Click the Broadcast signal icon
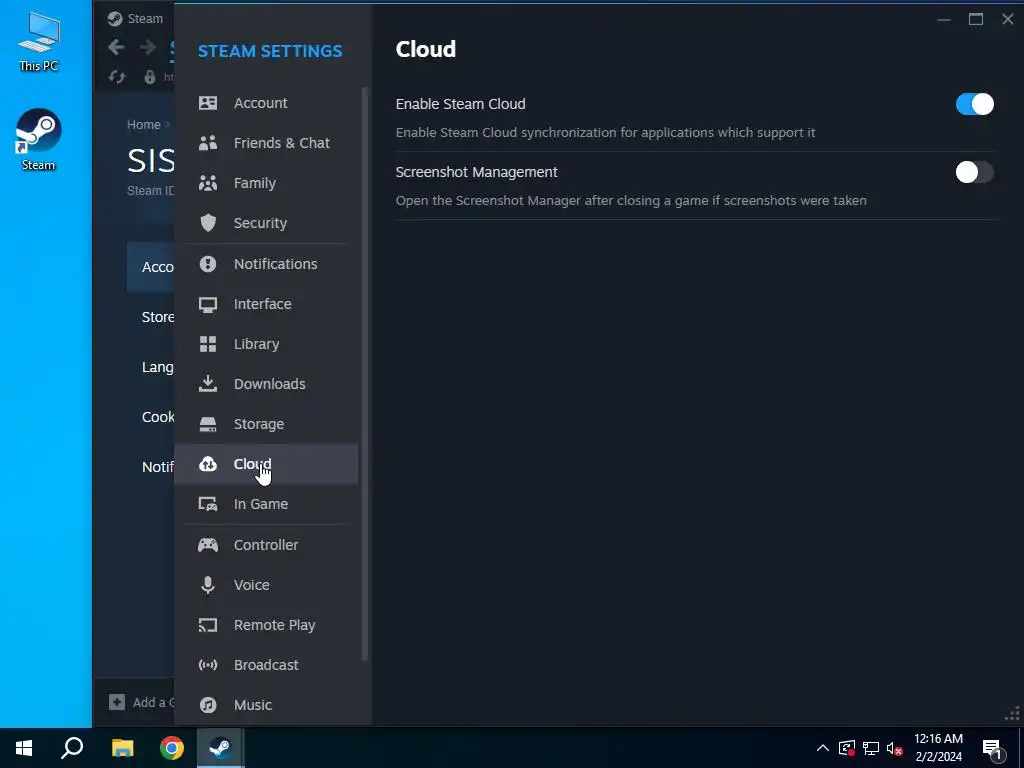Screen dimensions: 1024x768 (x=208, y=665)
